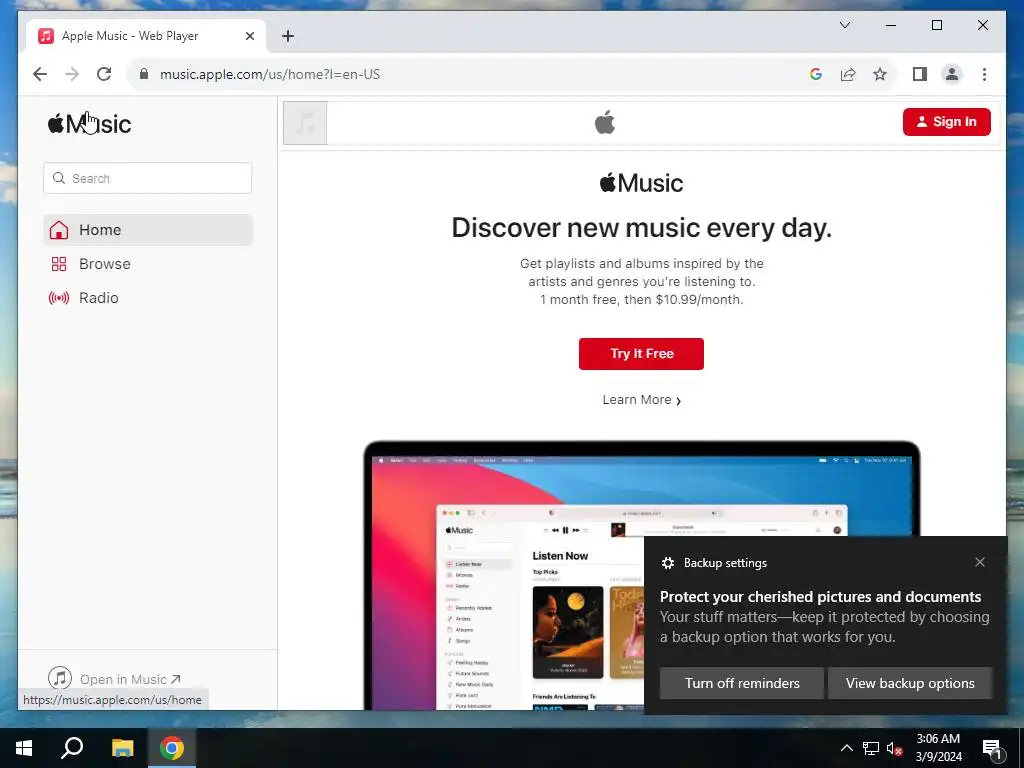The image size is (1024, 768).
Task: Dismiss the Backup settings notification
Action: [980, 562]
